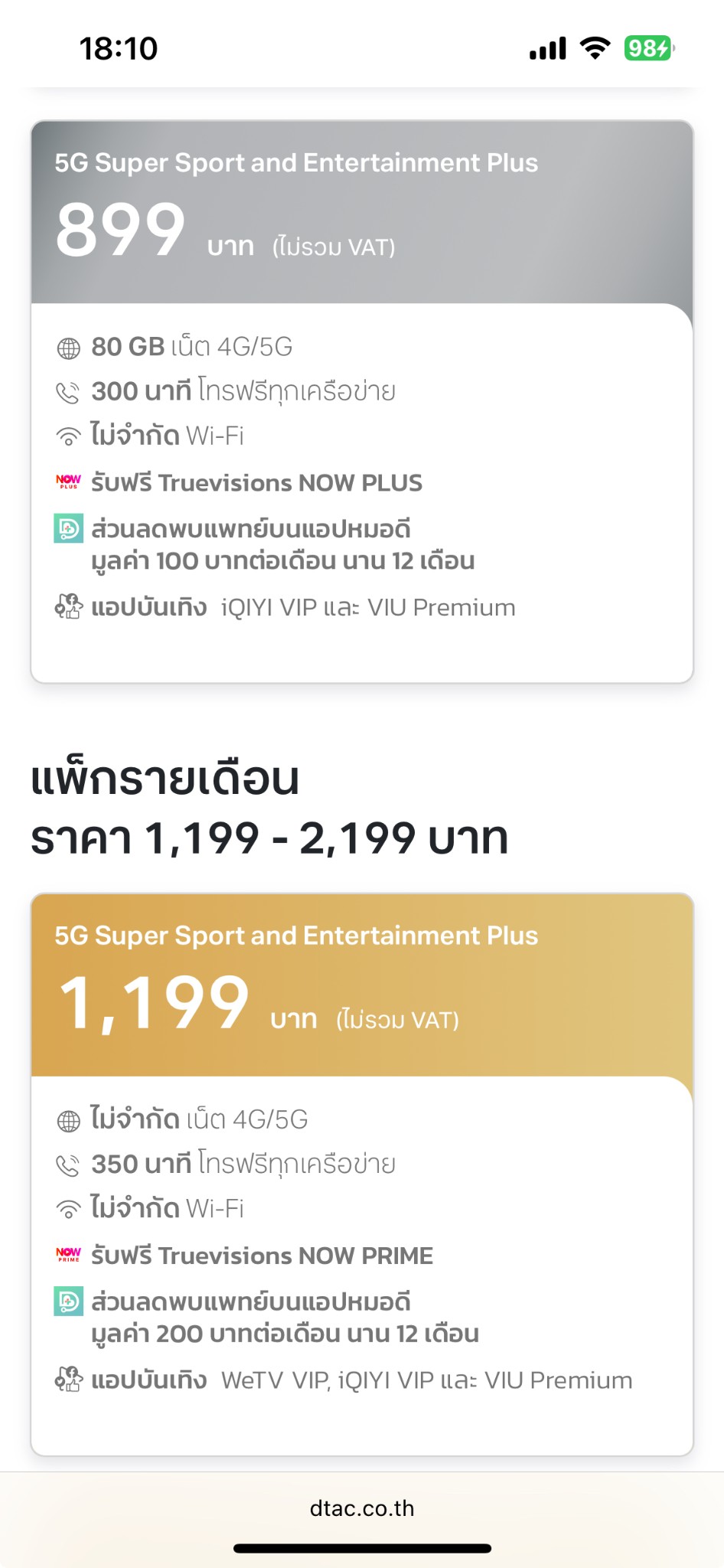Tap the หมอดี app icon in the 899 package

(68, 528)
